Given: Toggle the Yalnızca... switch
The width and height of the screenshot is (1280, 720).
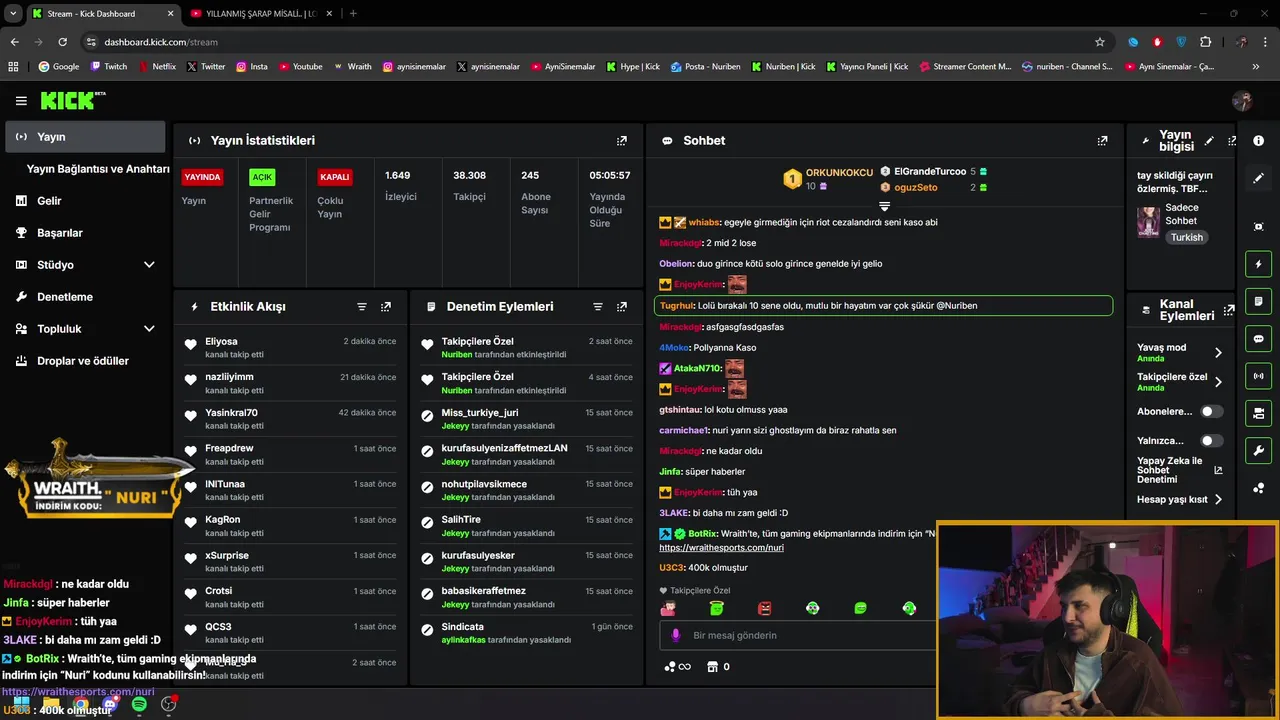Looking at the screenshot, I should pyautogui.click(x=1212, y=440).
